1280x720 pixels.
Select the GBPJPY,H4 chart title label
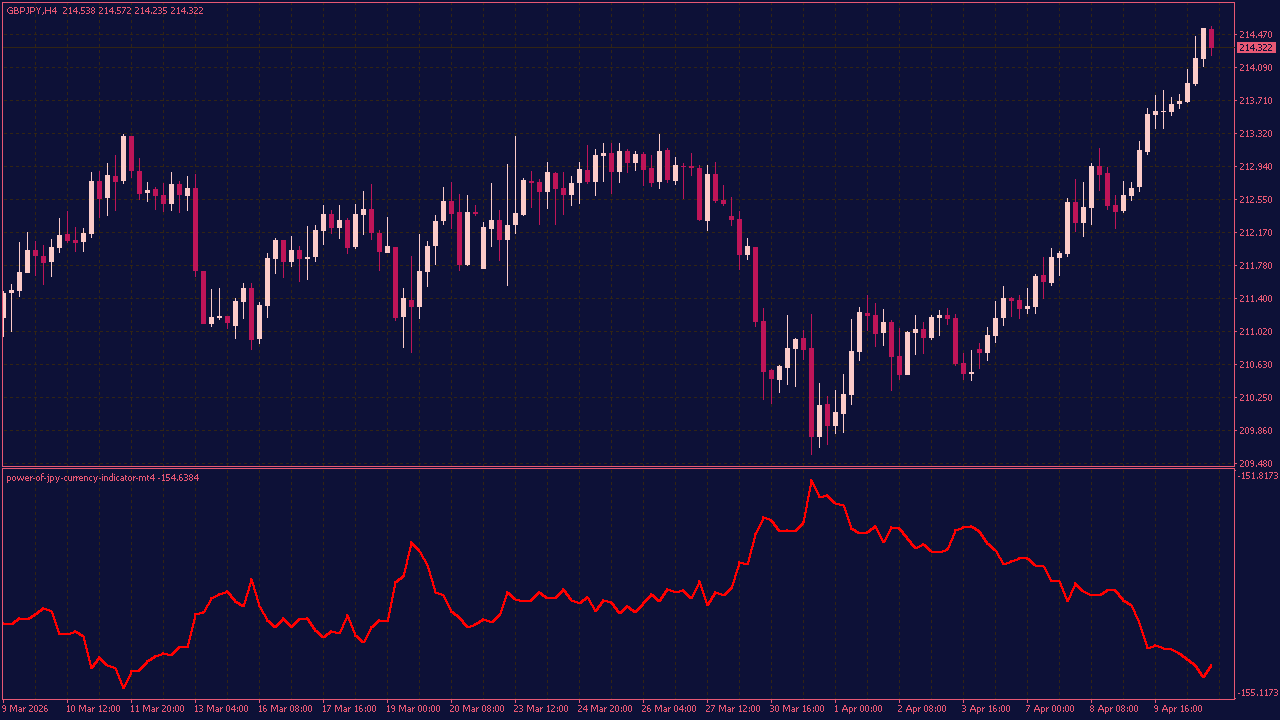(x=30, y=9)
